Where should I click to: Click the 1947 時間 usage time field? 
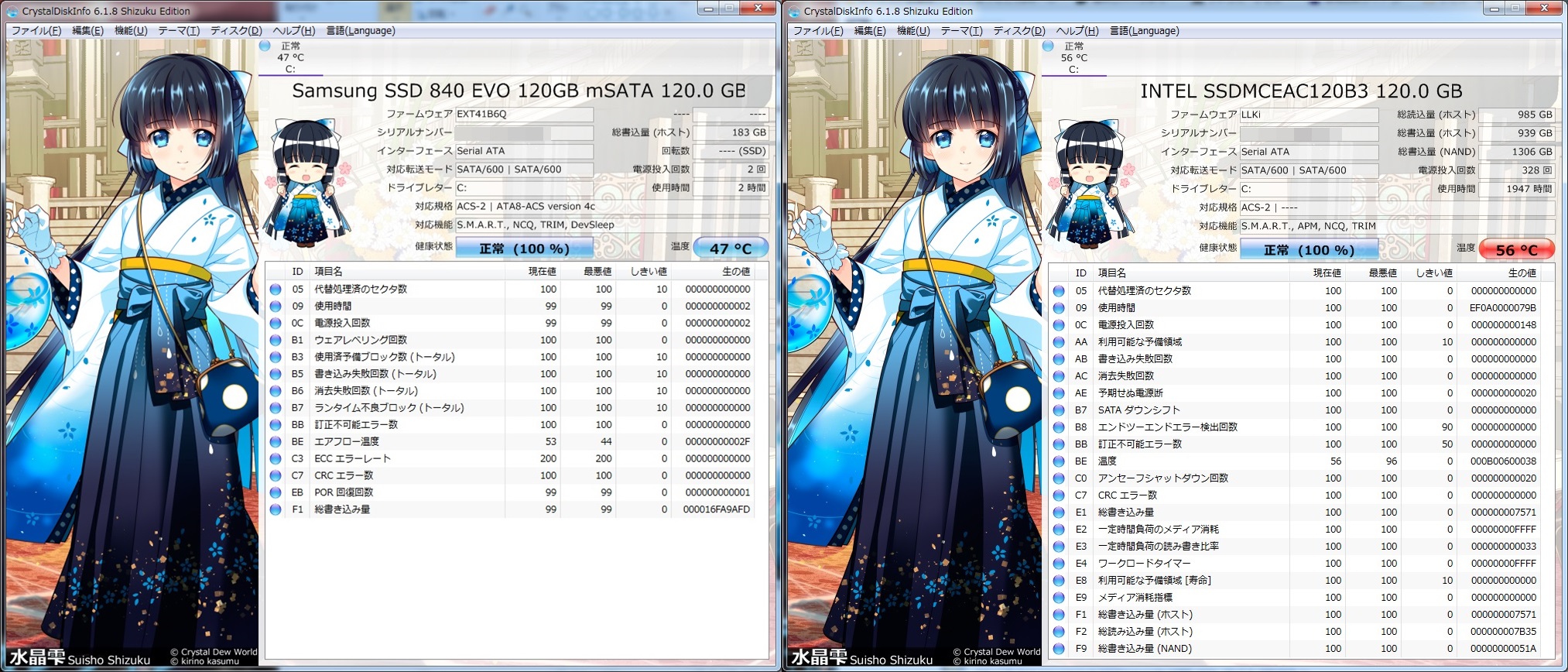(x=1516, y=188)
